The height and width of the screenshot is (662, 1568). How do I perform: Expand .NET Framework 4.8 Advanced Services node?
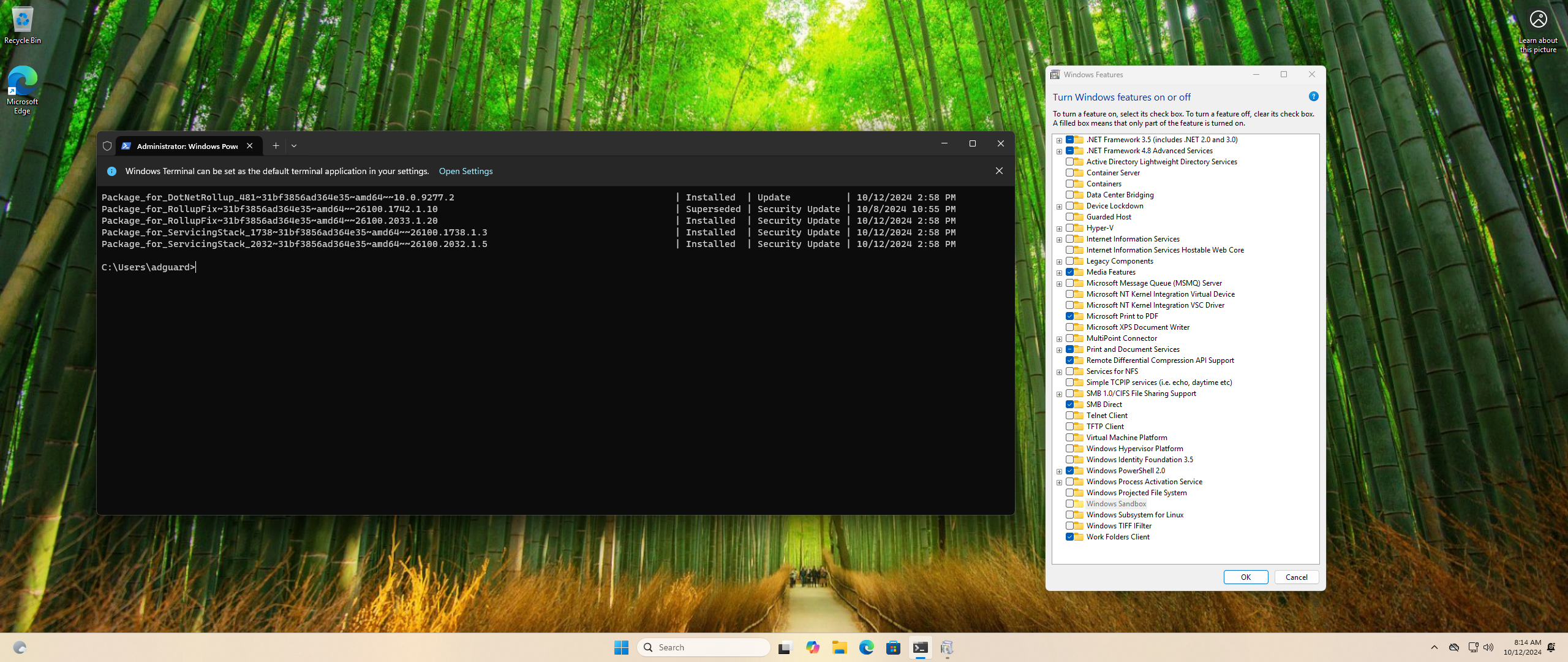pyautogui.click(x=1059, y=151)
